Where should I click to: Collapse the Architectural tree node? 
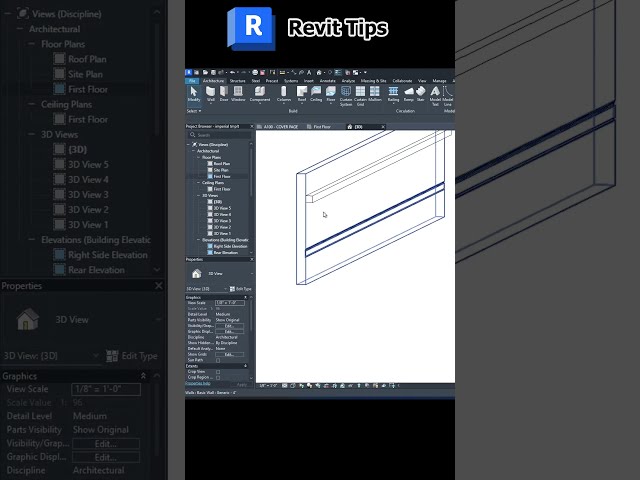pyautogui.click(x=193, y=151)
